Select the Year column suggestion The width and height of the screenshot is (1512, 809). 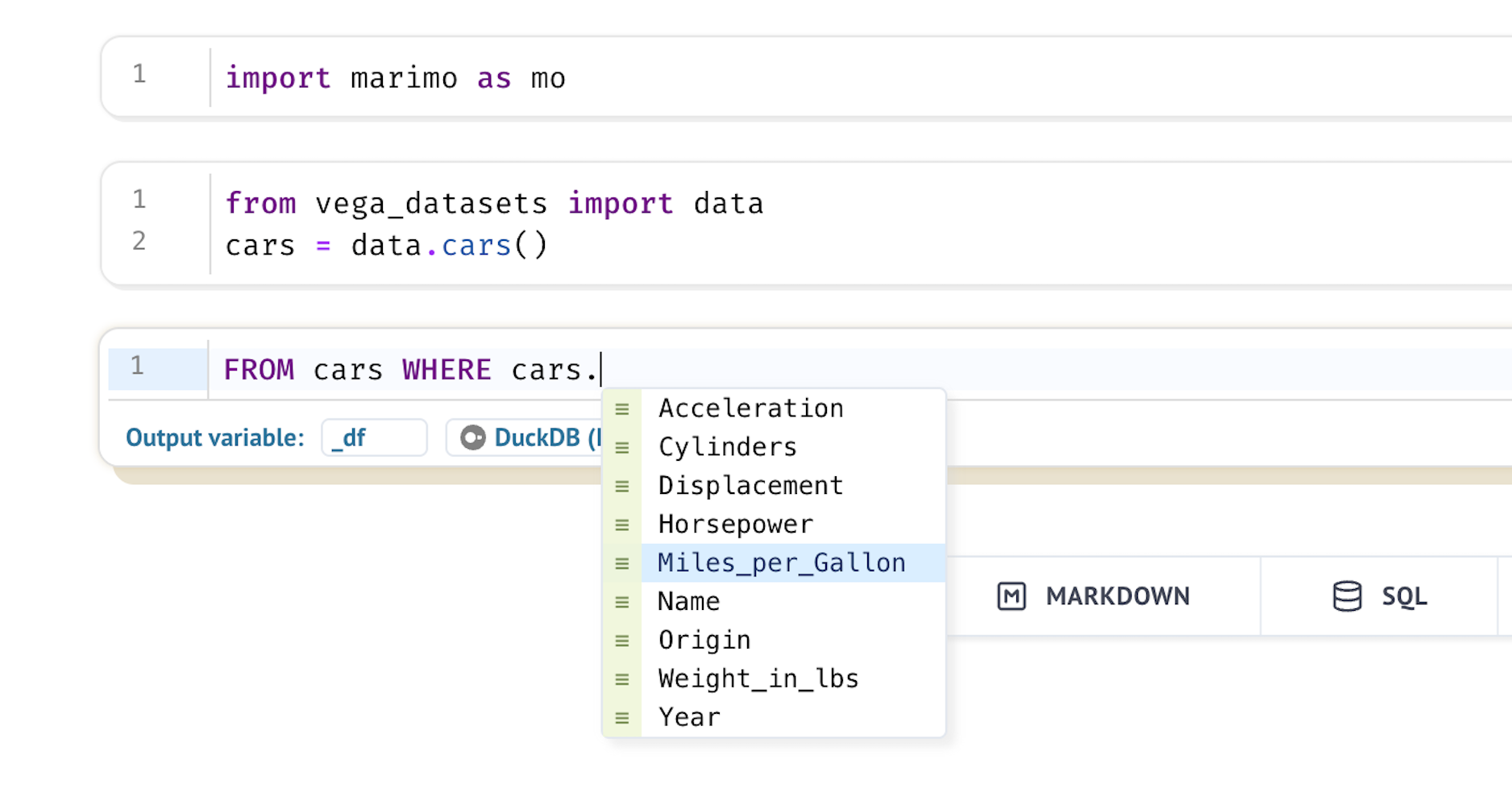774,717
